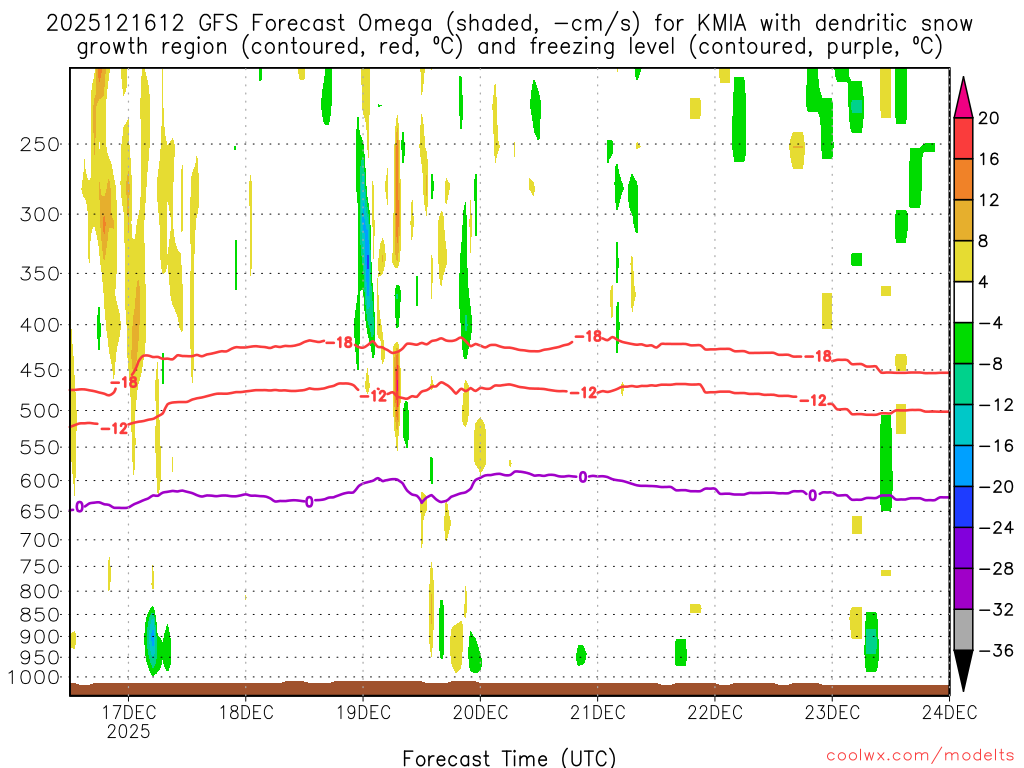Click the 650 pressure level label

coord(40,511)
